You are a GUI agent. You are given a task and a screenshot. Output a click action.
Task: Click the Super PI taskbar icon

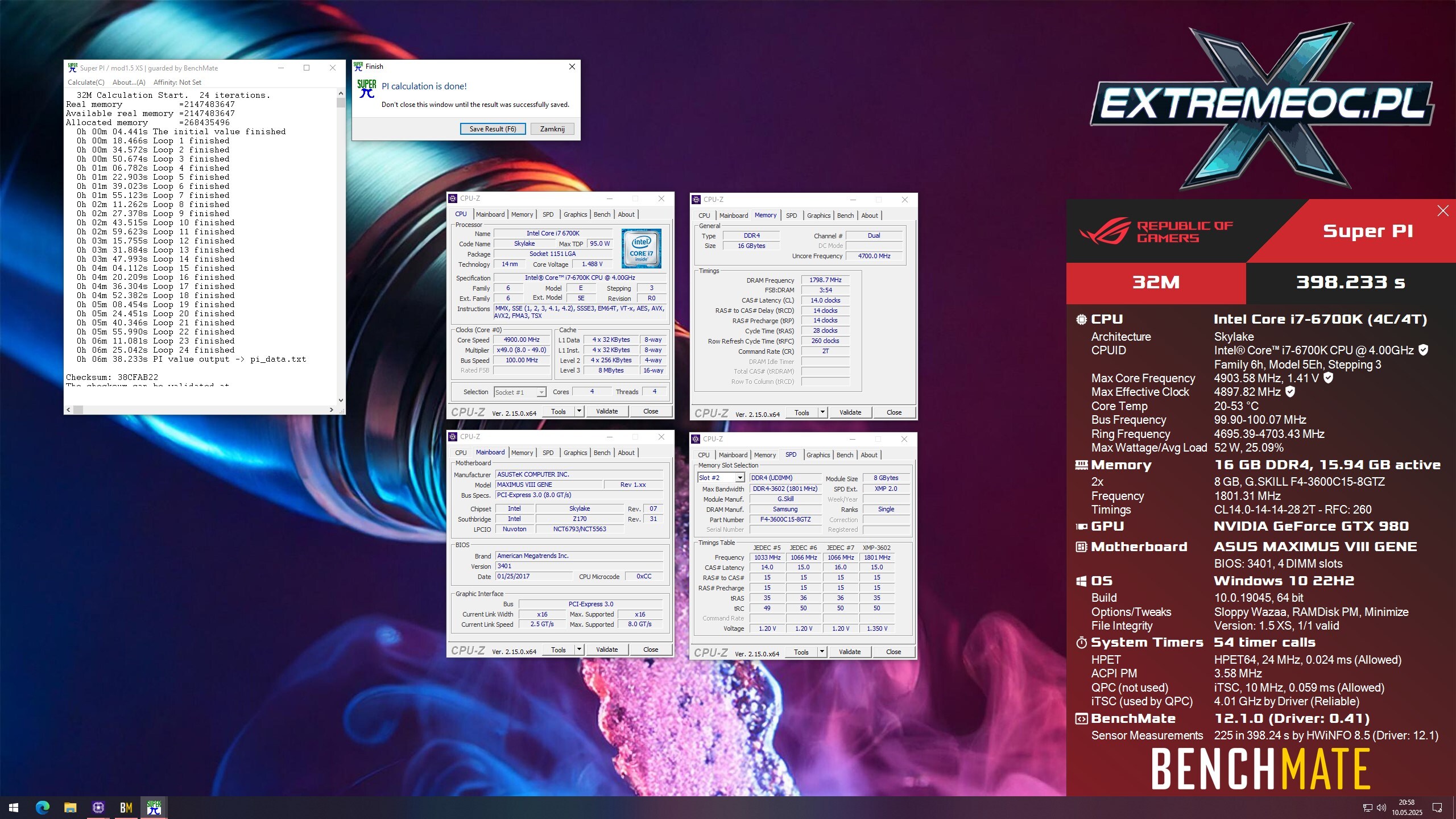click(154, 808)
